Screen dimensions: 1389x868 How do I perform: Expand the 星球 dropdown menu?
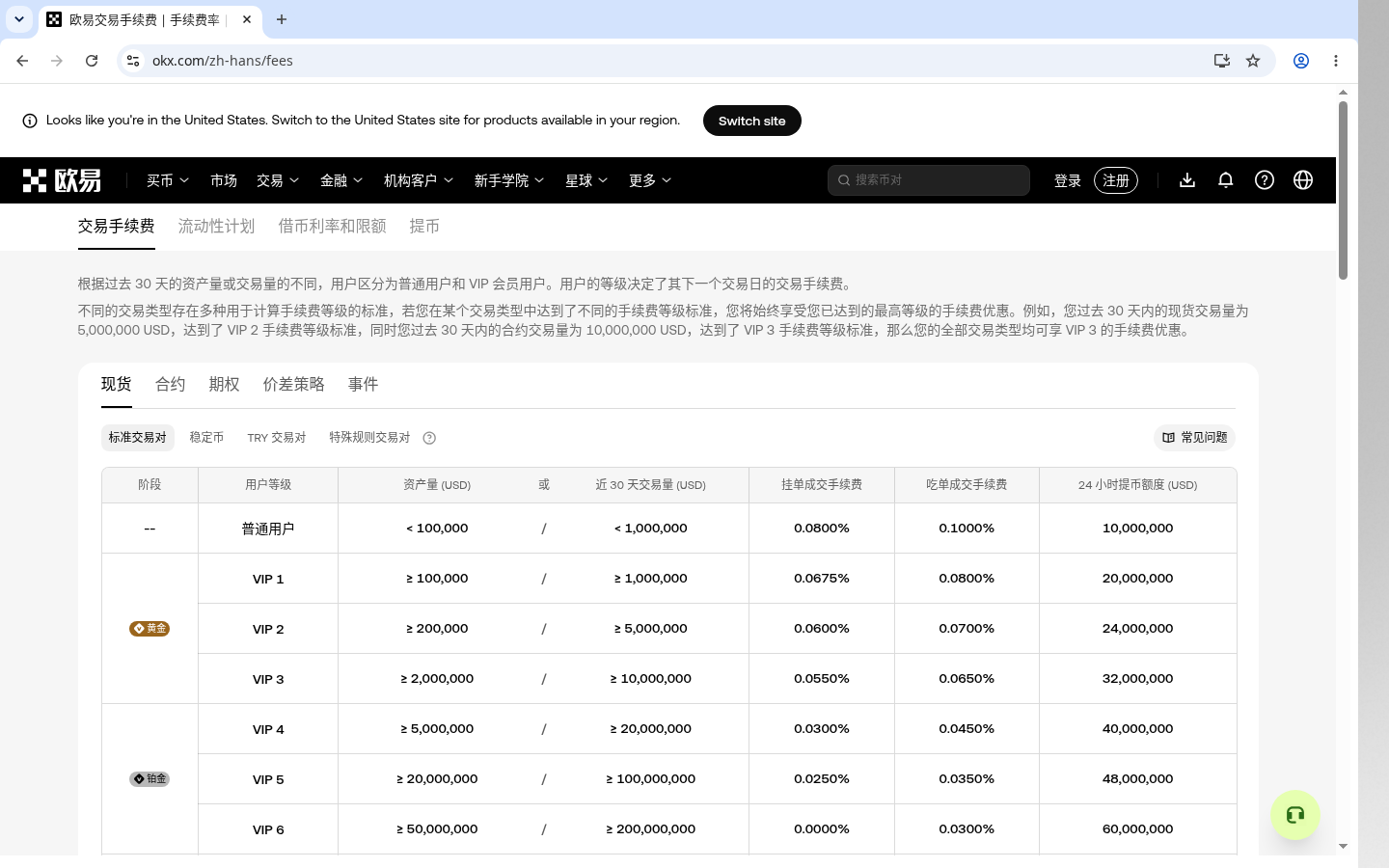click(586, 180)
